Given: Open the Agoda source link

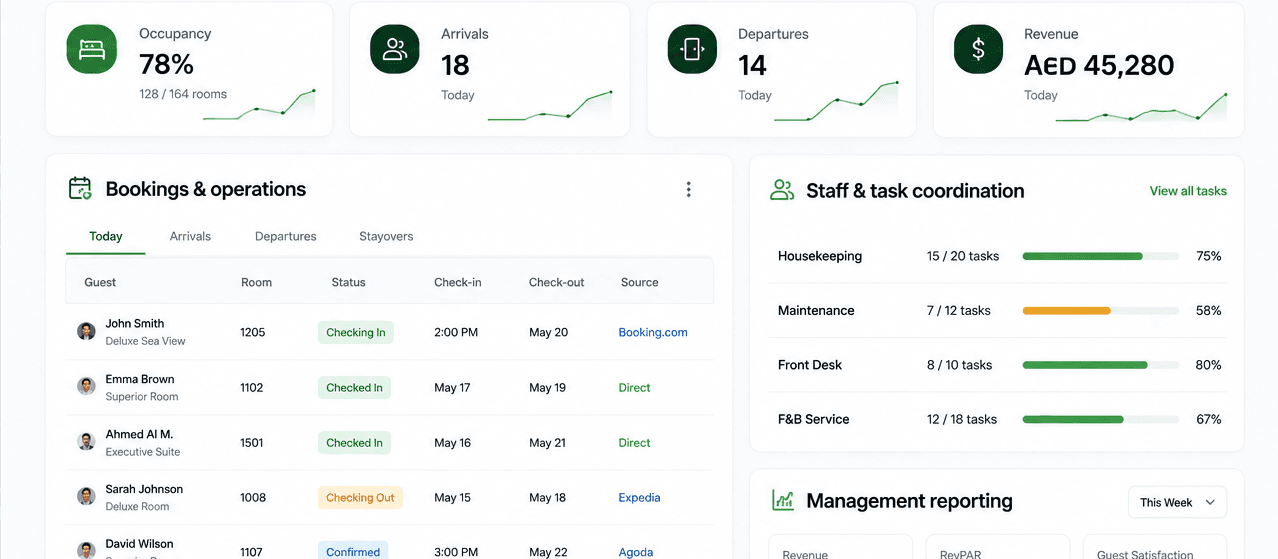Looking at the screenshot, I should pos(636,552).
